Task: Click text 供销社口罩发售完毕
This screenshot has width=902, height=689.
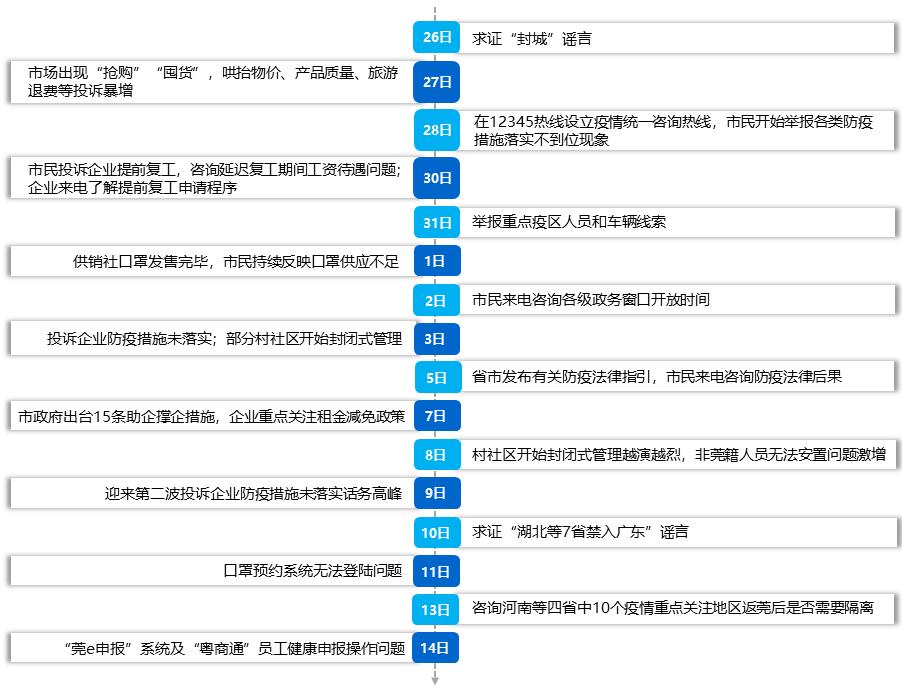Action: pyautogui.click(x=236, y=262)
